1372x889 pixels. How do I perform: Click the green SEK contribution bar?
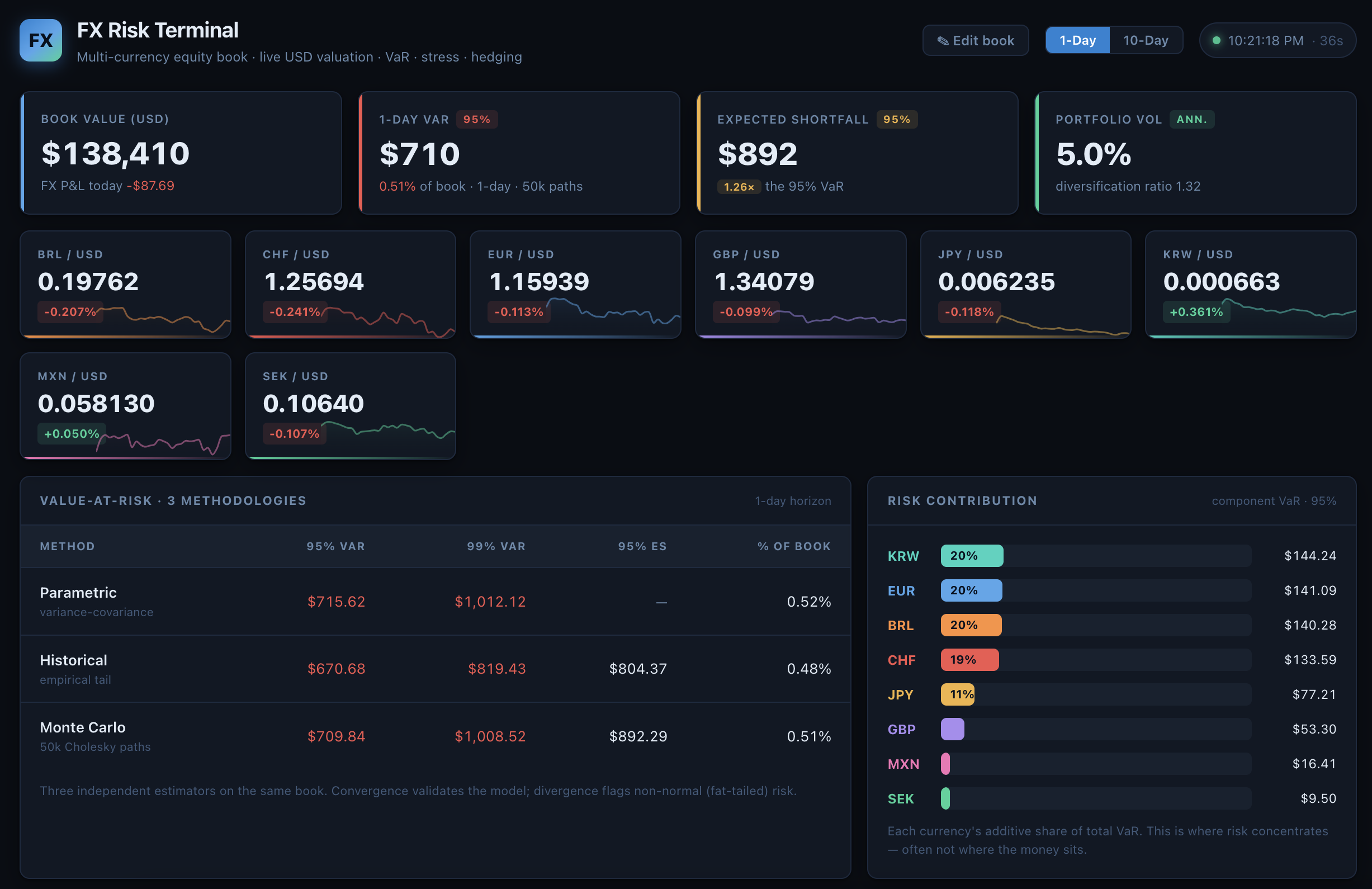pyautogui.click(x=945, y=798)
